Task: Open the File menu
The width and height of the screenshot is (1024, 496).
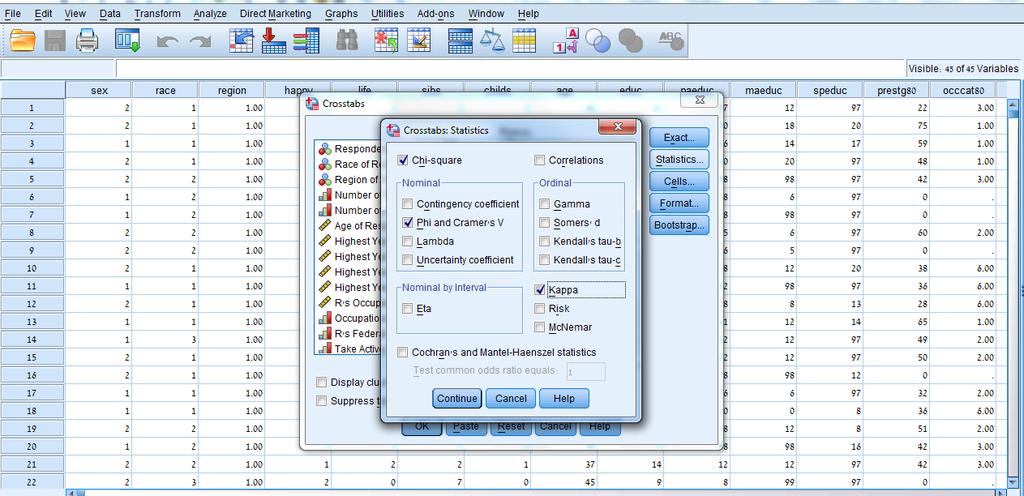Action: (12, 13)
